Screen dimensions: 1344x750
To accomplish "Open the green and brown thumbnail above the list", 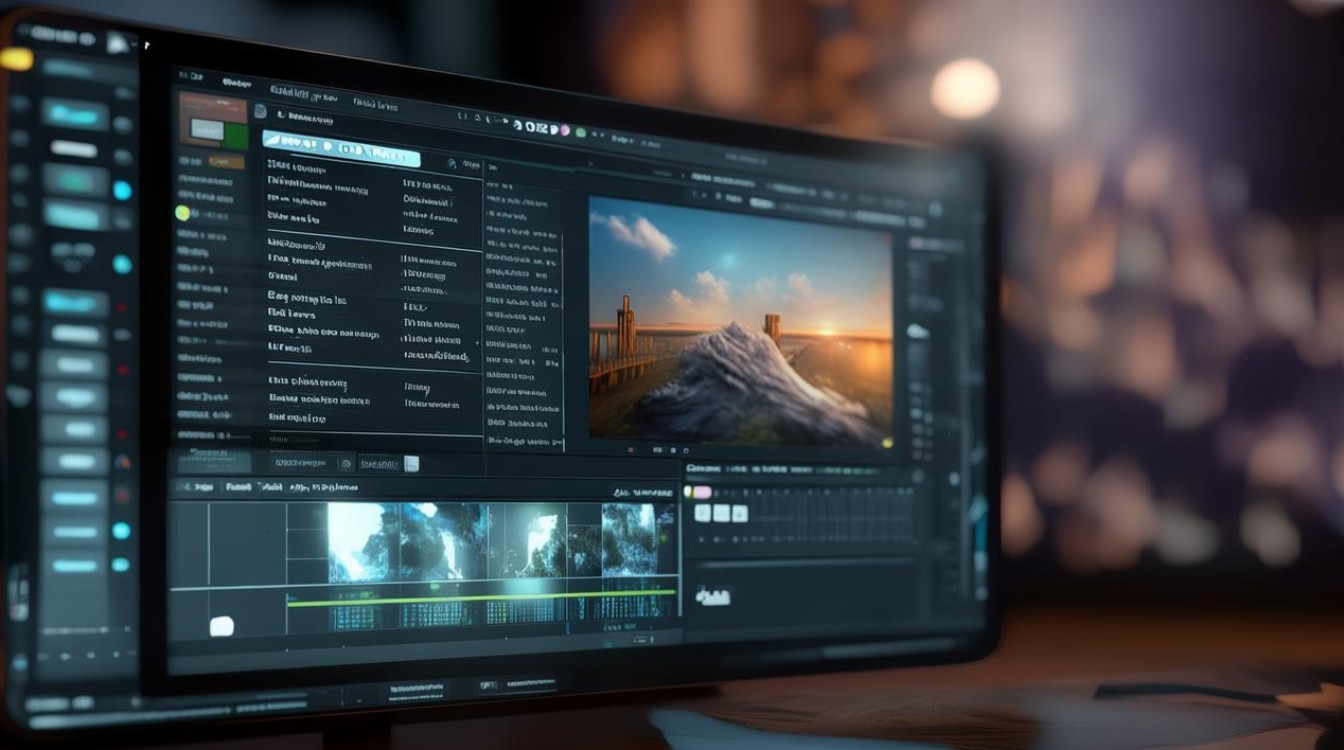I will click(x=212, y=122).
